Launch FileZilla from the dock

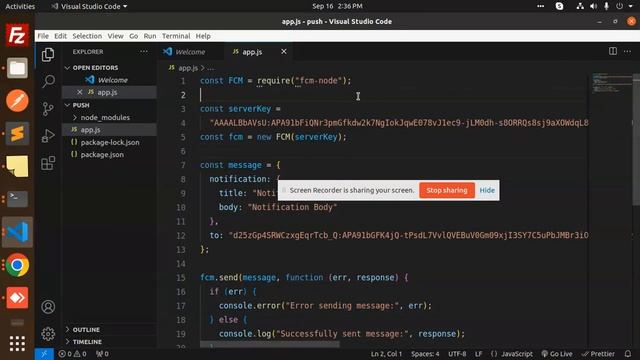(x=17, y=35)
